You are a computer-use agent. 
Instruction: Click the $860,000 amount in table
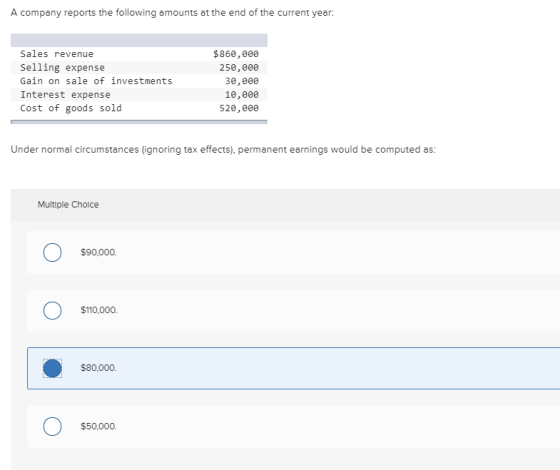point(236,54)
